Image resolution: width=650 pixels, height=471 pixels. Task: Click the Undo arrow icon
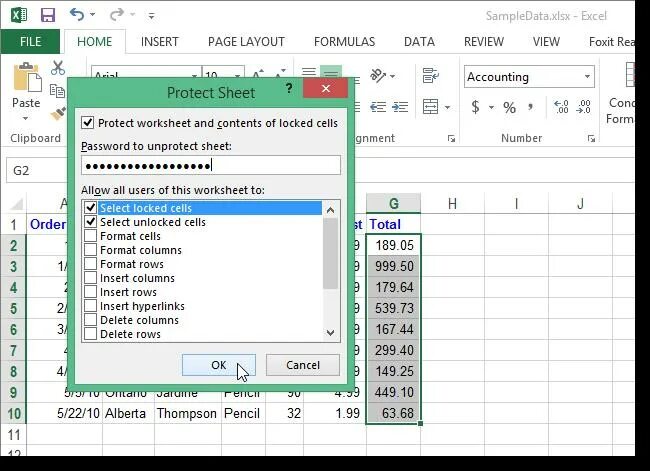coord(77,15)
